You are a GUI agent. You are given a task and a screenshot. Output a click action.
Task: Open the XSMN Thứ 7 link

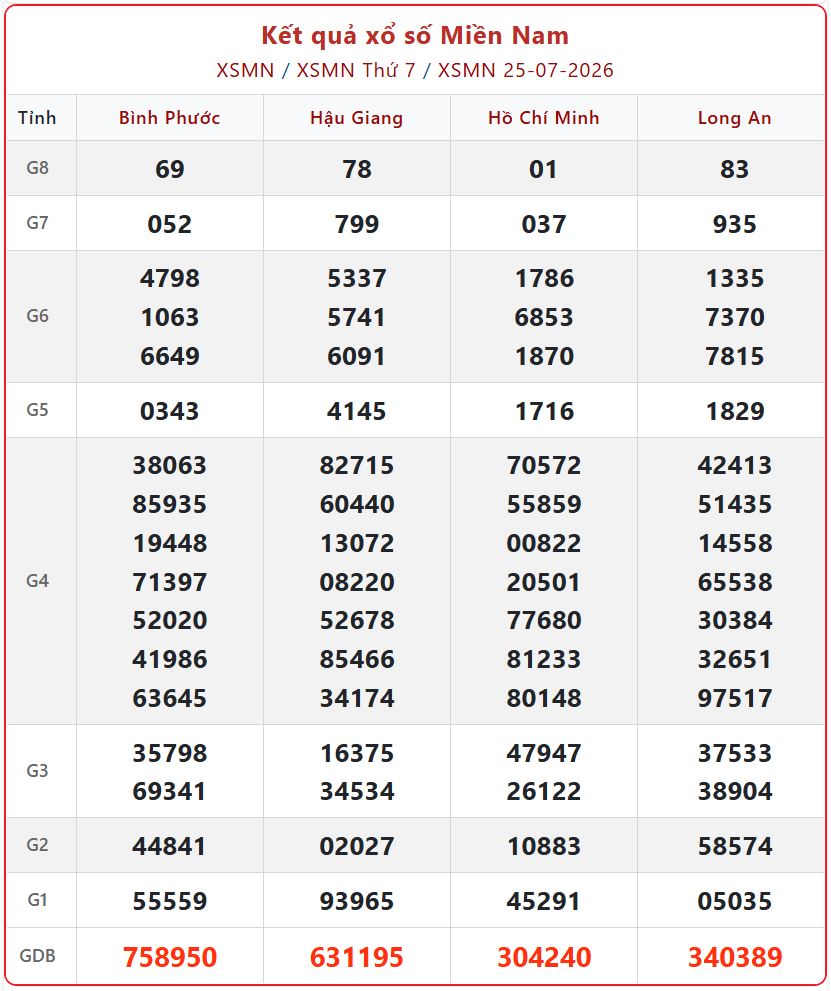click(356, 70)
